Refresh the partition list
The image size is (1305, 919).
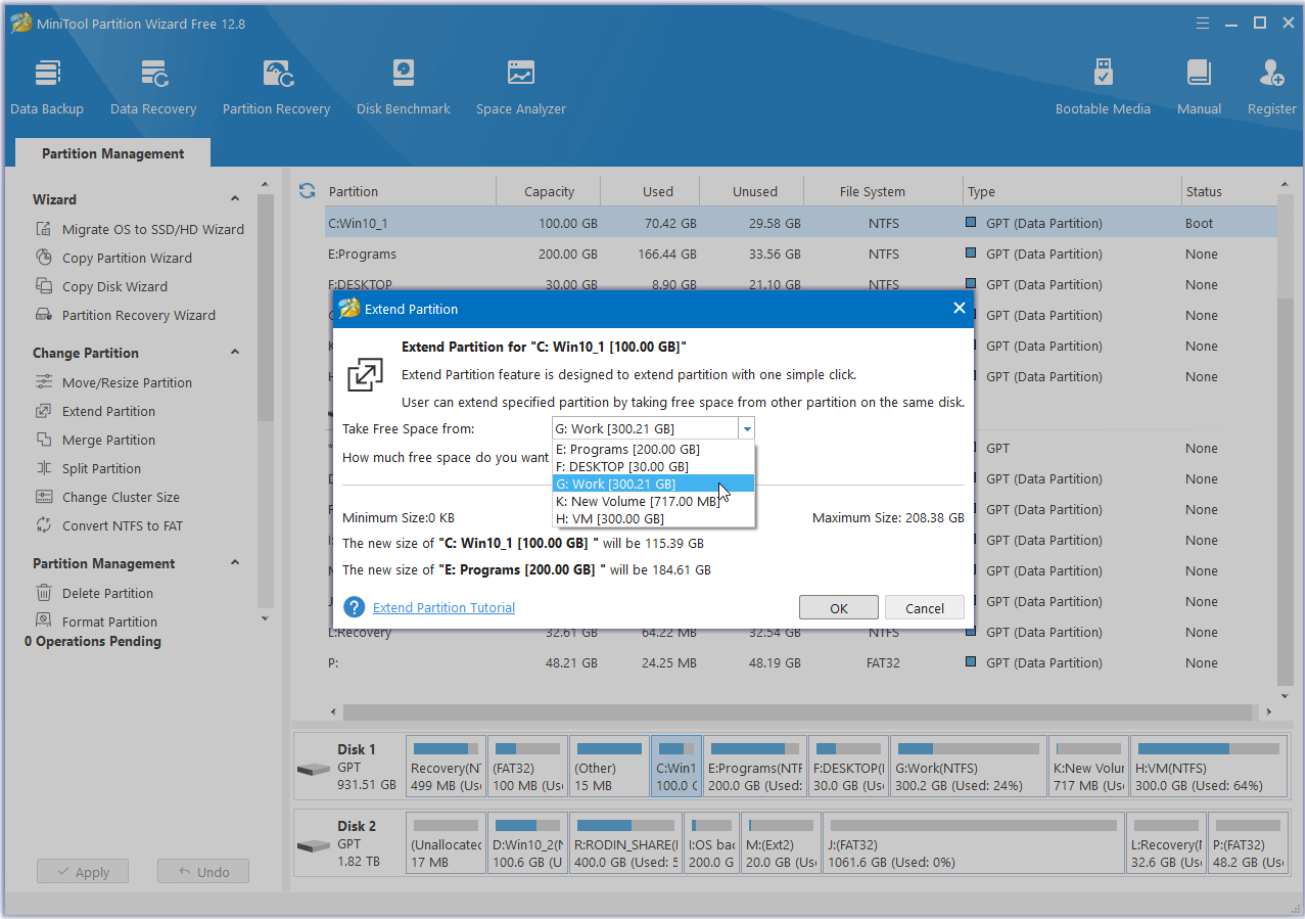pos(307,191)
